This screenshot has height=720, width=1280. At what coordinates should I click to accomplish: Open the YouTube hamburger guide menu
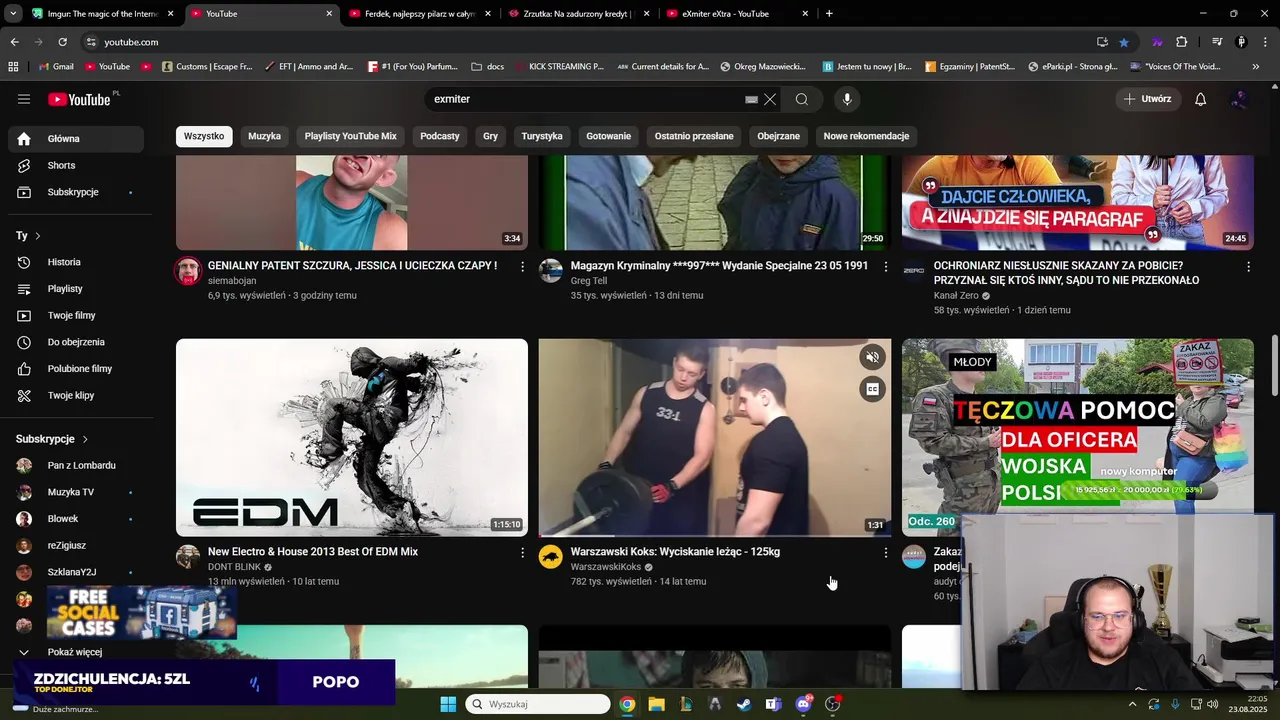(x=24, y=99)
